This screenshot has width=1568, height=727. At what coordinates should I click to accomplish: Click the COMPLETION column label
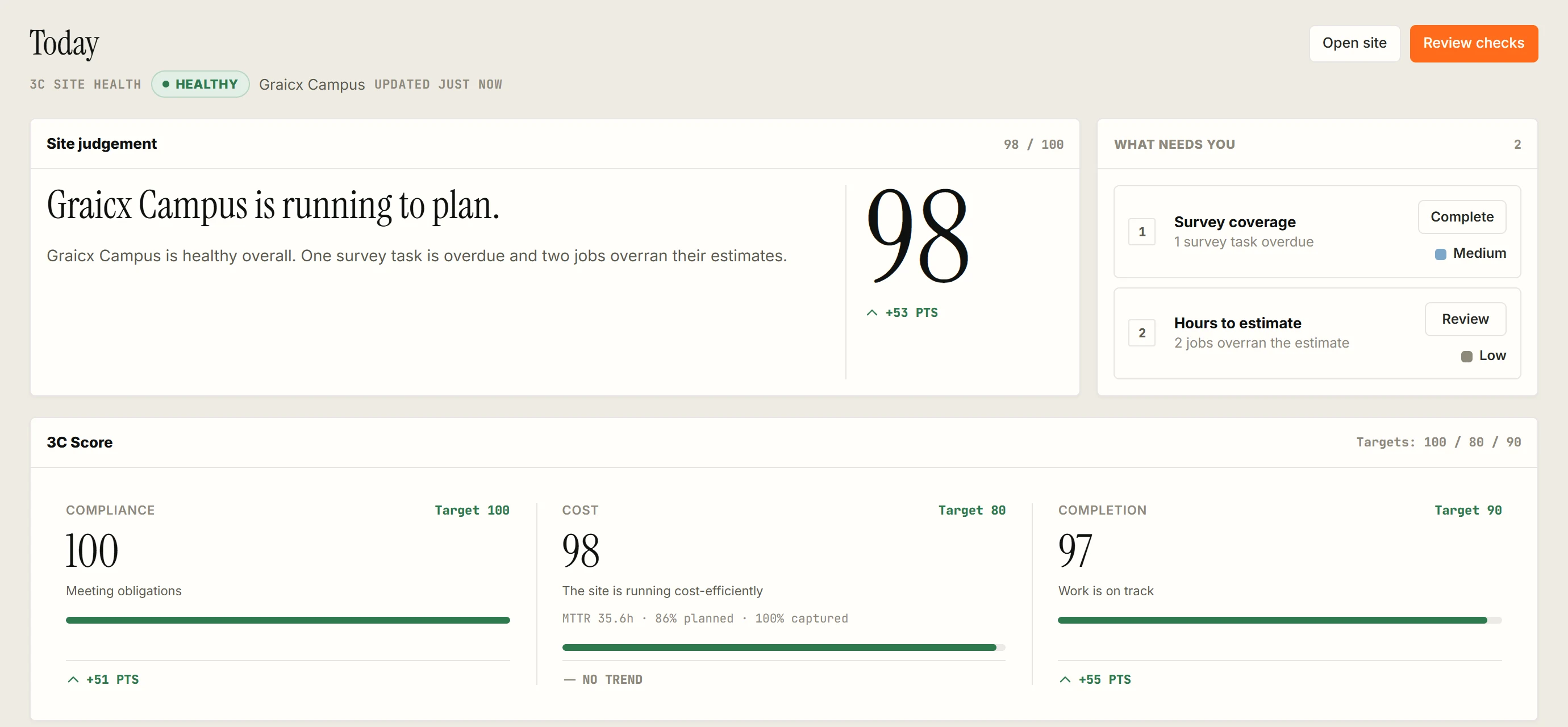click(x=1102, y=511)
